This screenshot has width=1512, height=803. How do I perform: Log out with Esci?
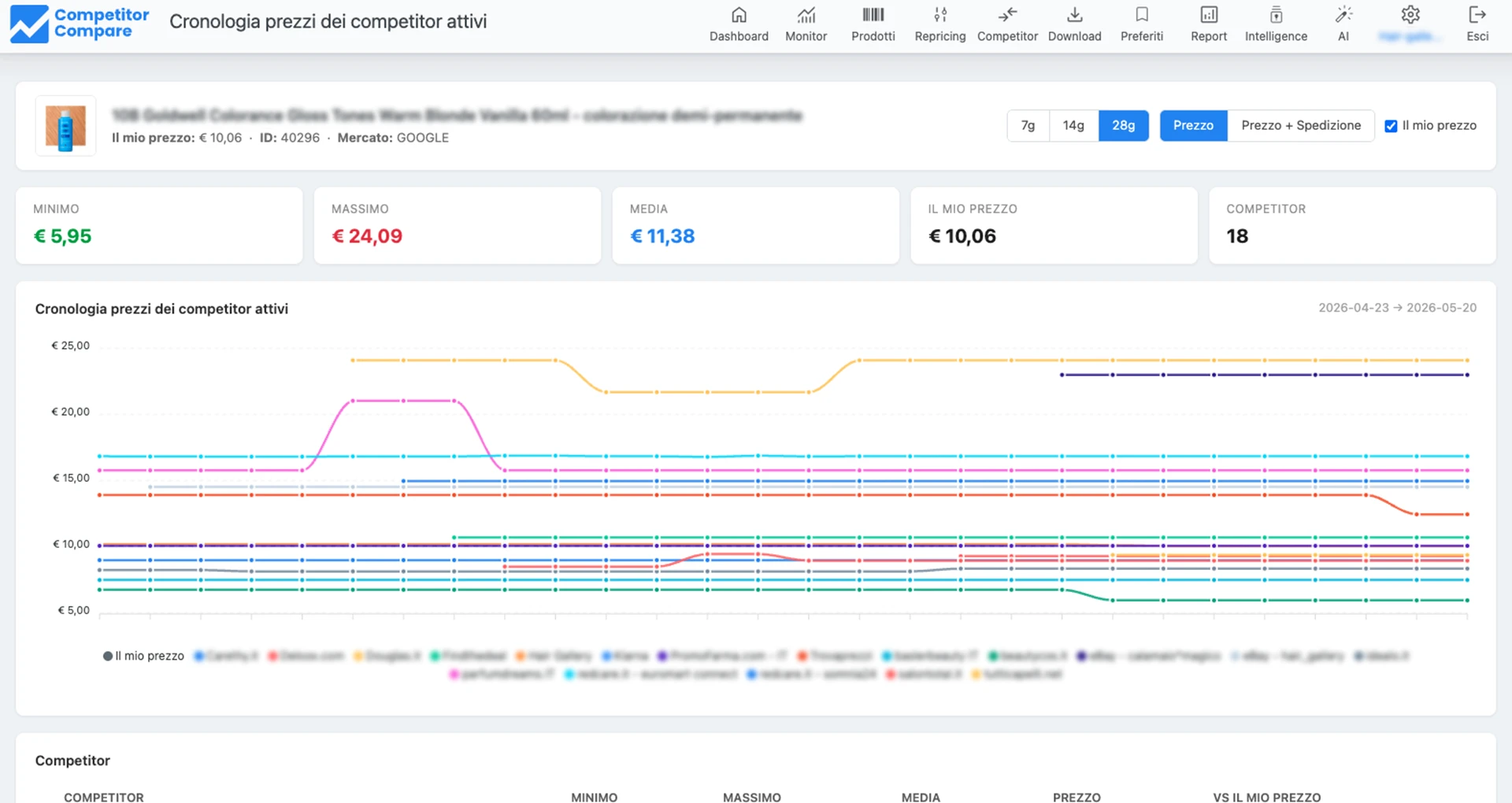(1477, 24)
